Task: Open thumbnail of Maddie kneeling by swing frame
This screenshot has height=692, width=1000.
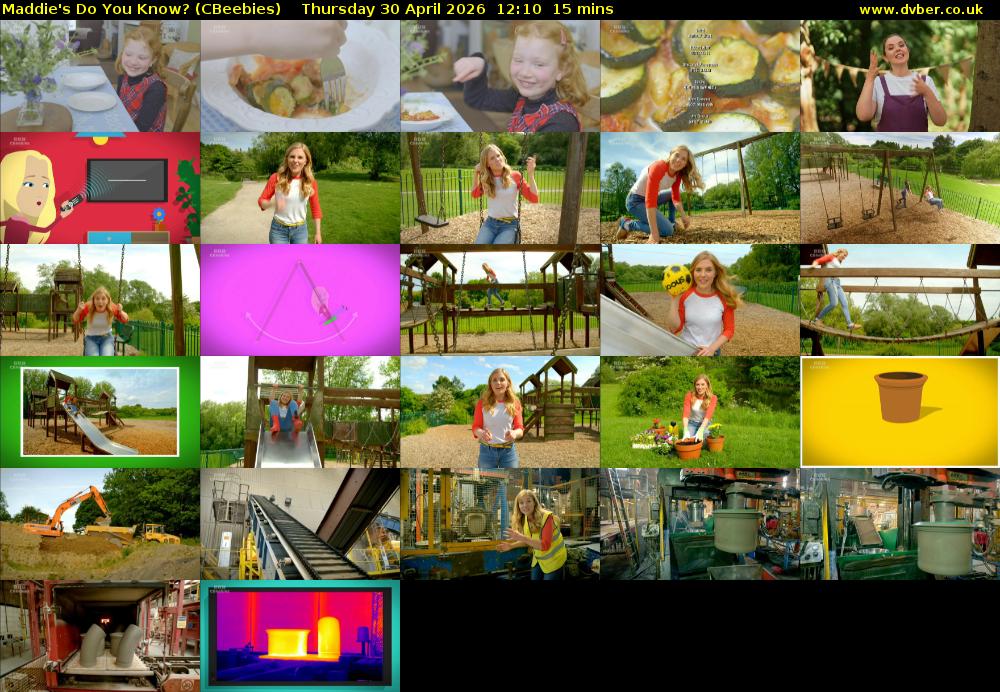Action: pos(700,188)
